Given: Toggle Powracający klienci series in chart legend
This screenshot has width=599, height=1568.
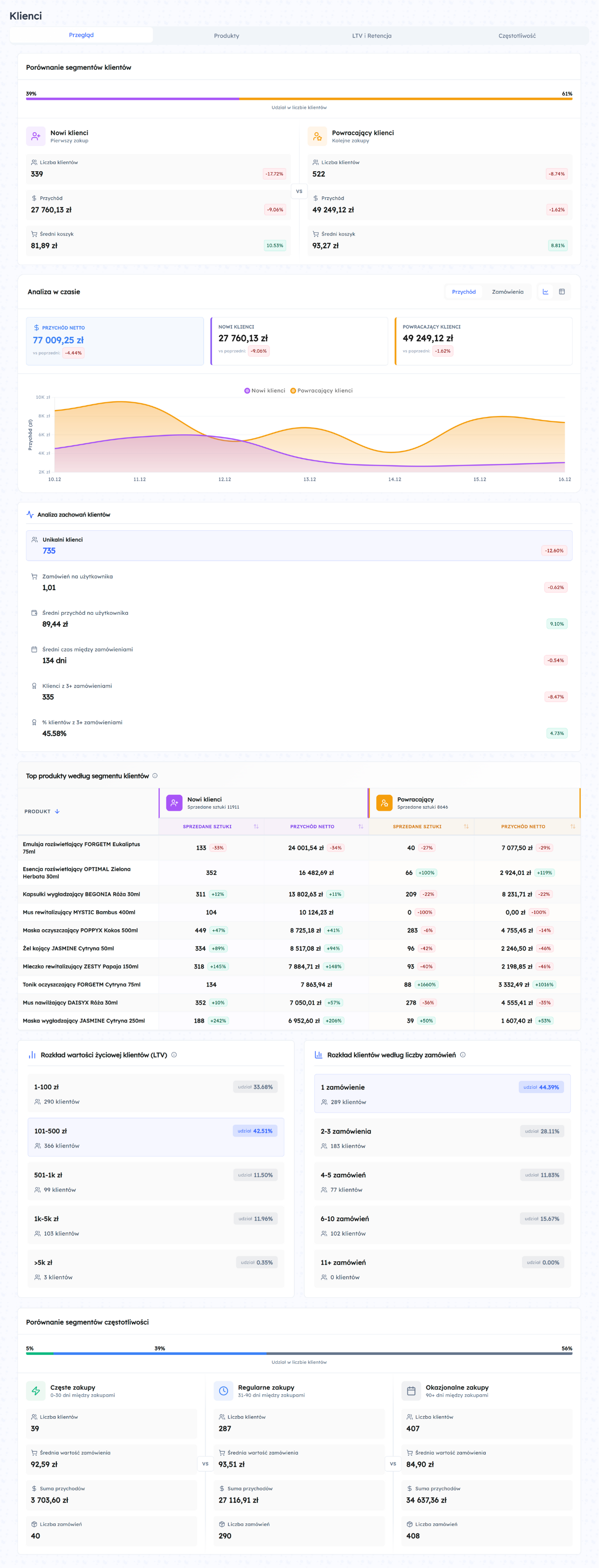Looking at the screenshot, I should click(x=321, y=391).
